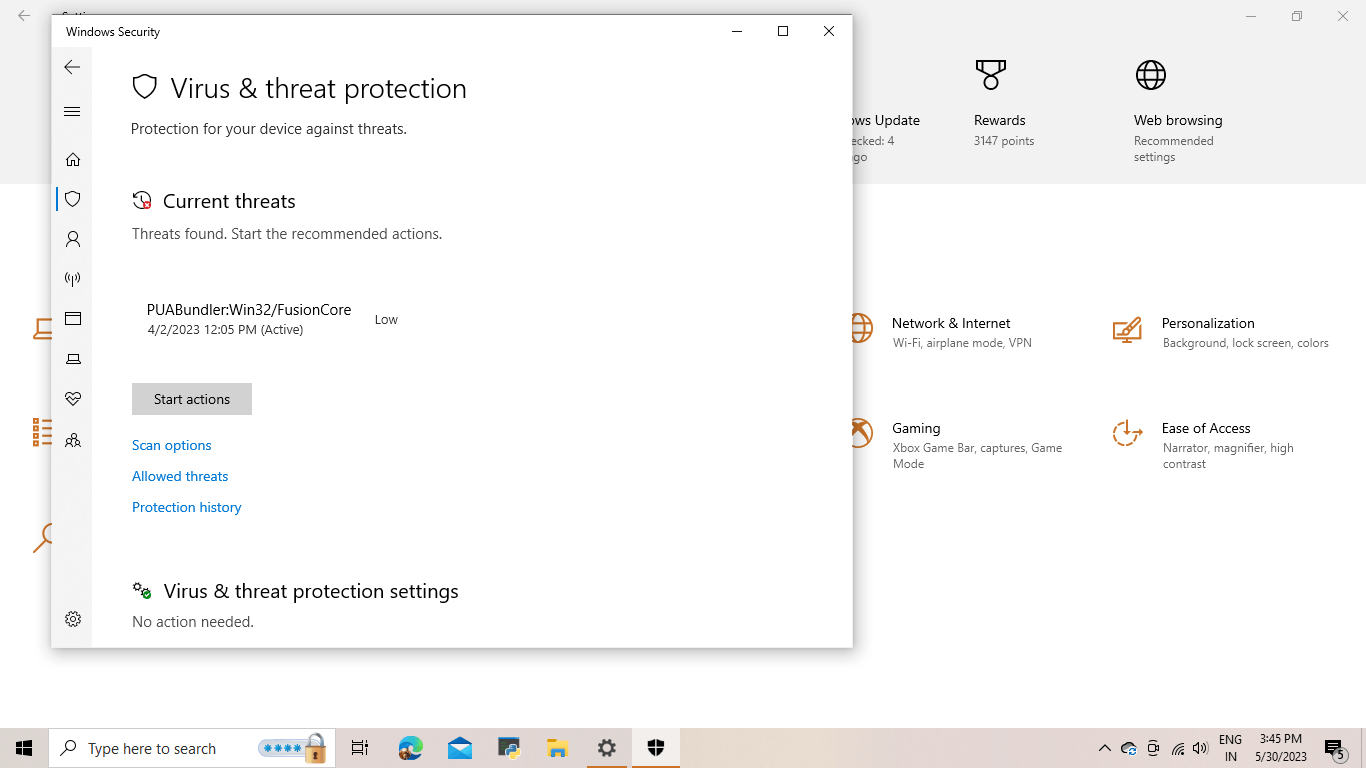
Task: Select Virus & threat protection shield icon
Action: coord(72,199)
